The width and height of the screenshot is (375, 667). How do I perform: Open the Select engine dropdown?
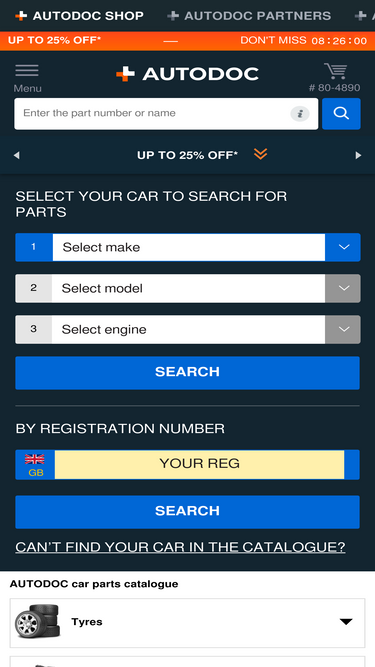pos(188,329)
